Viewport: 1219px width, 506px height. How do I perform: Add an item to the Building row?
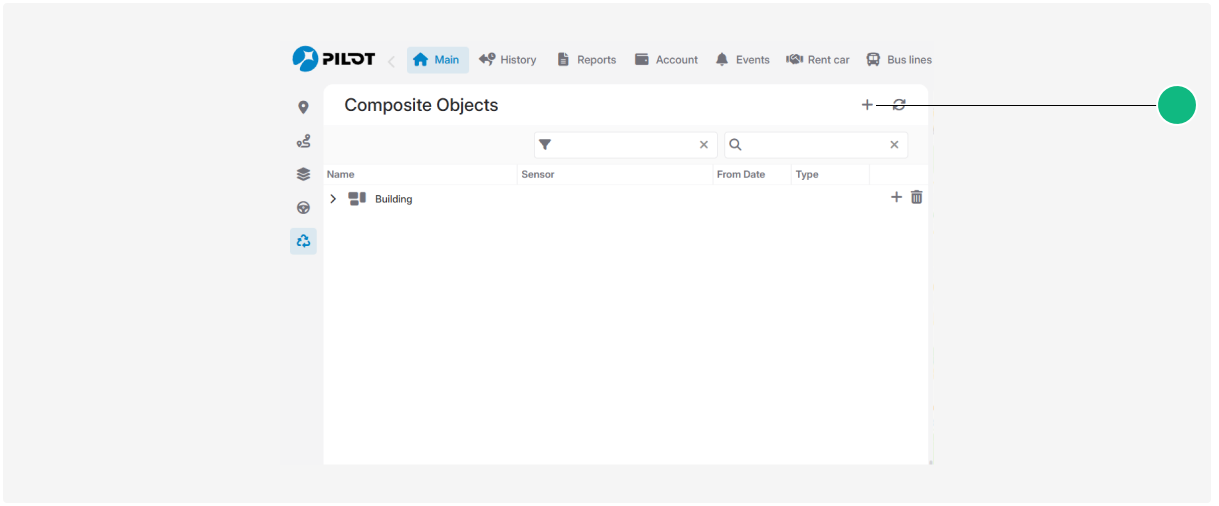point(896,198)
